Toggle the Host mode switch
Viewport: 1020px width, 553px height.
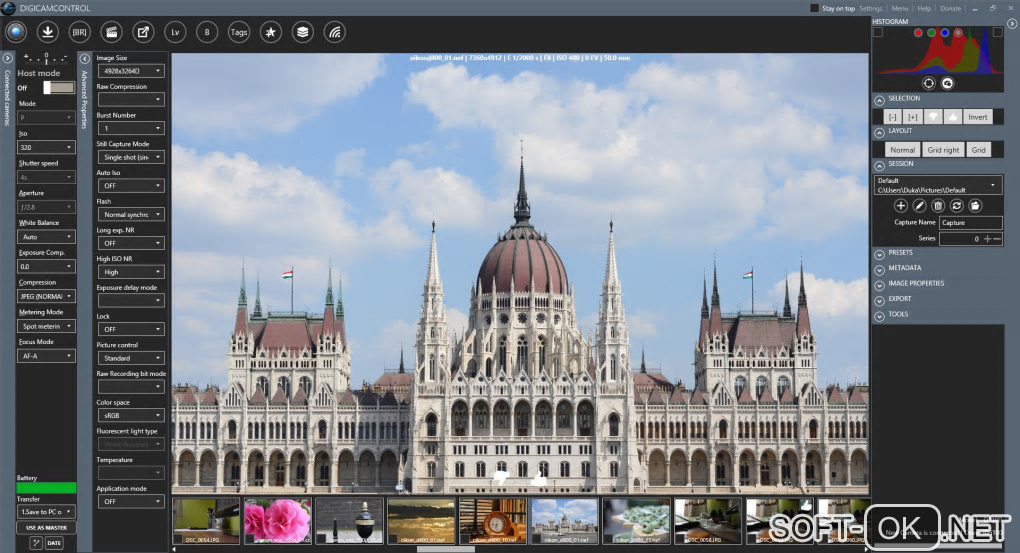(59, 87)
